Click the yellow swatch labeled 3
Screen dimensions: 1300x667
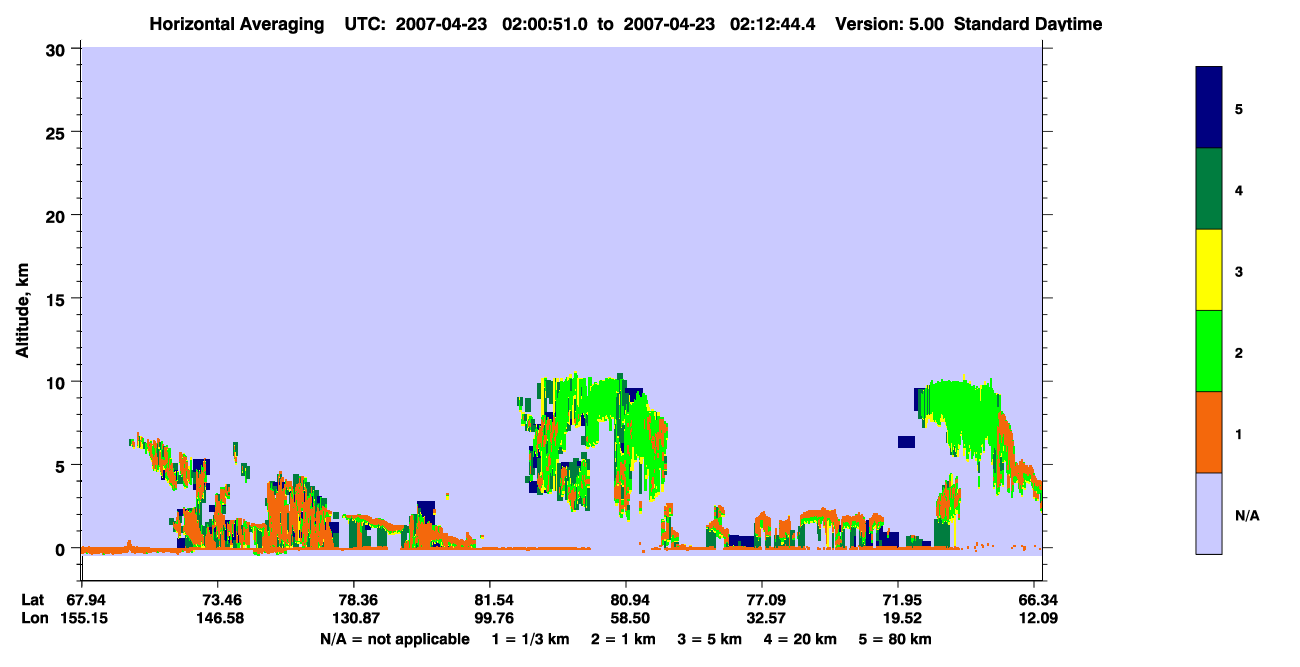tap(1209, 270)
